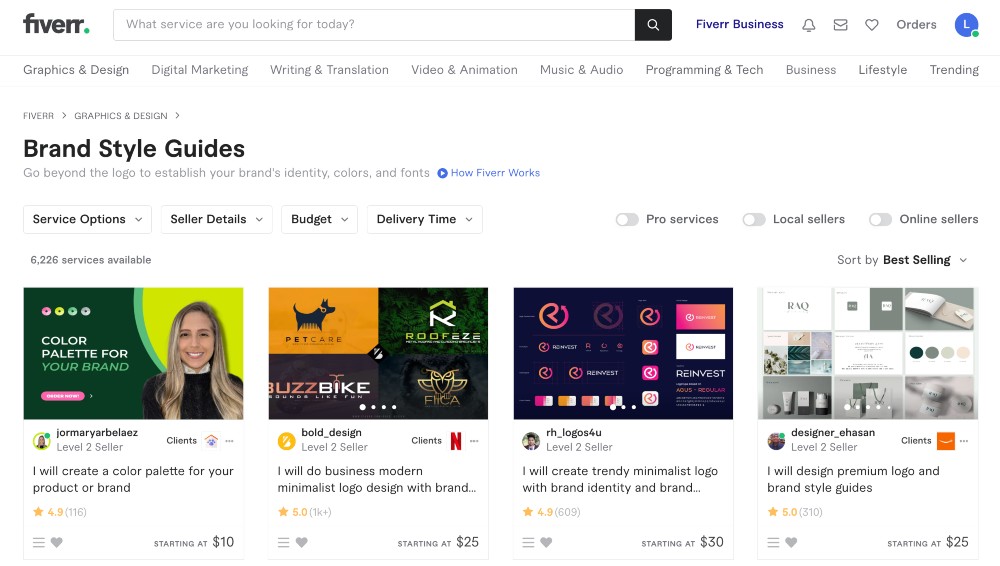The height and width of the screenshot is (566, 1000).
Task: Open the favorites heart in header
Action: (x=872, y=25)
